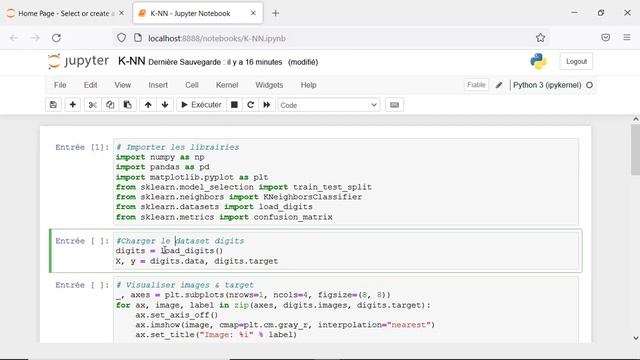This screenshot has height=360, width=640.
Task: Open the File menu
Action: click(x=60, y=85)
